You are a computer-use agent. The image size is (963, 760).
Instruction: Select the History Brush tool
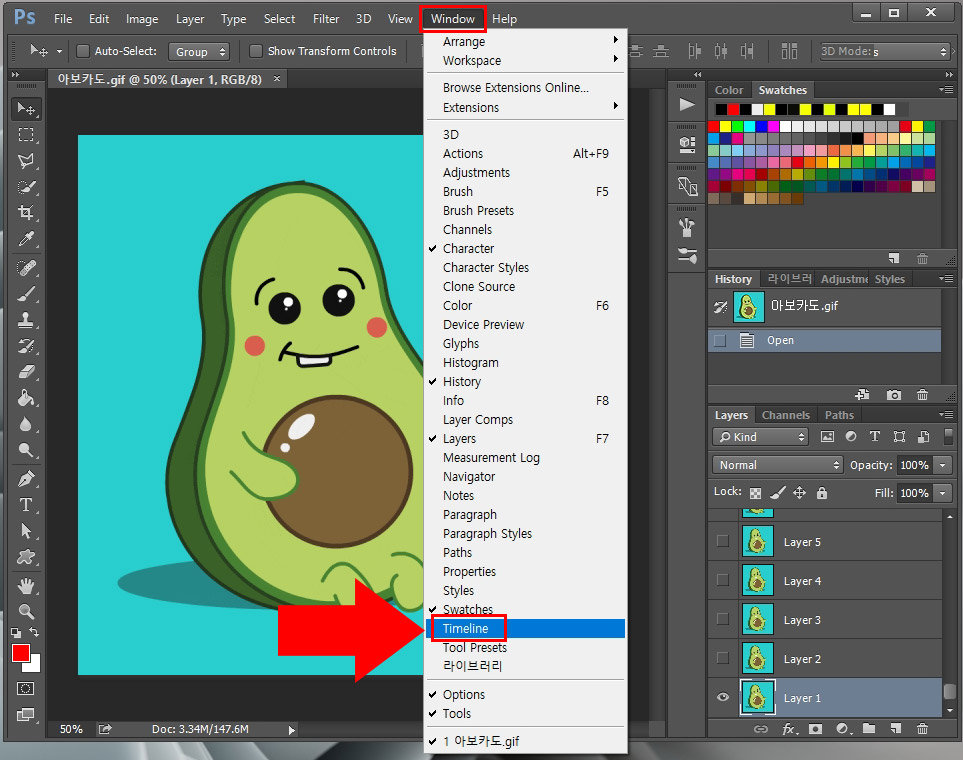pyautogui.click(x=26, y=345)
